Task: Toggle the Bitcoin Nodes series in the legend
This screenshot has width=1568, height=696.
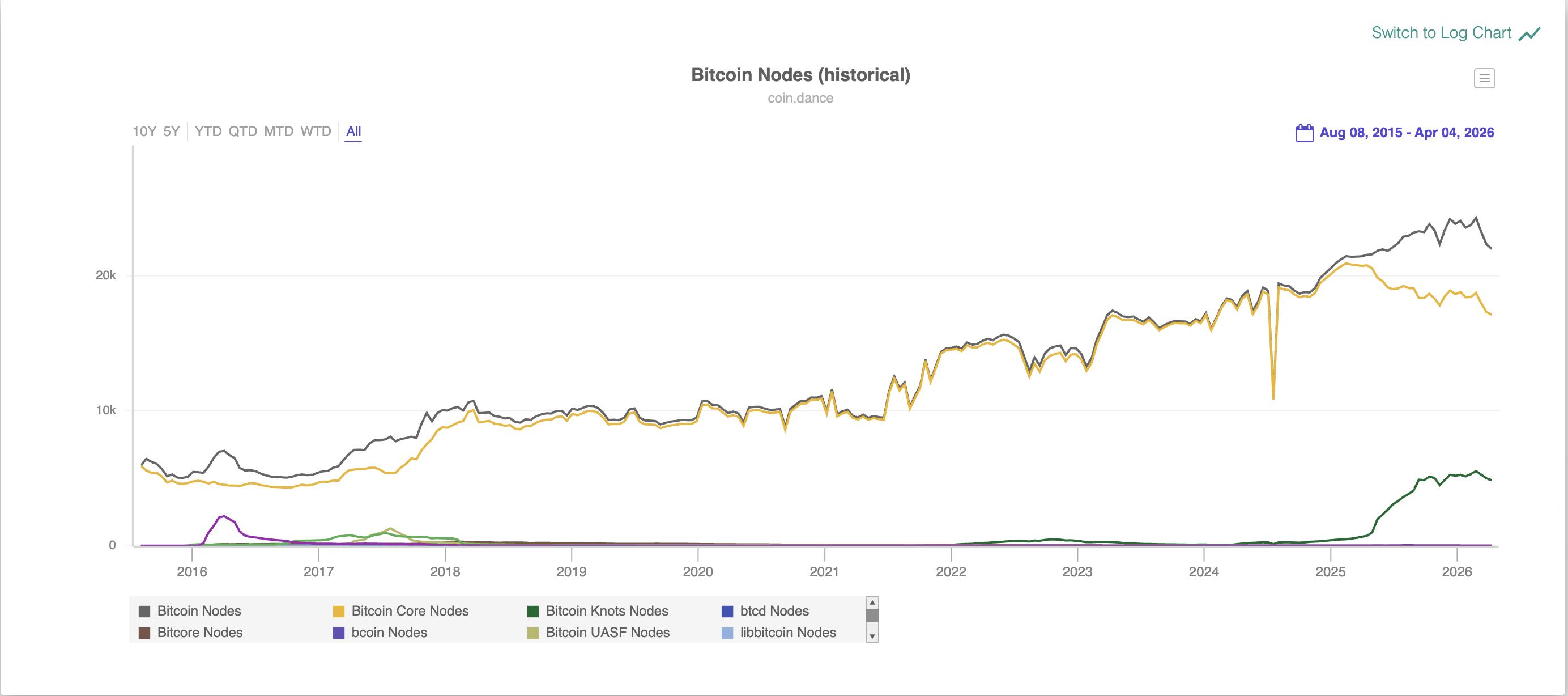Action: tap(199, 611)
